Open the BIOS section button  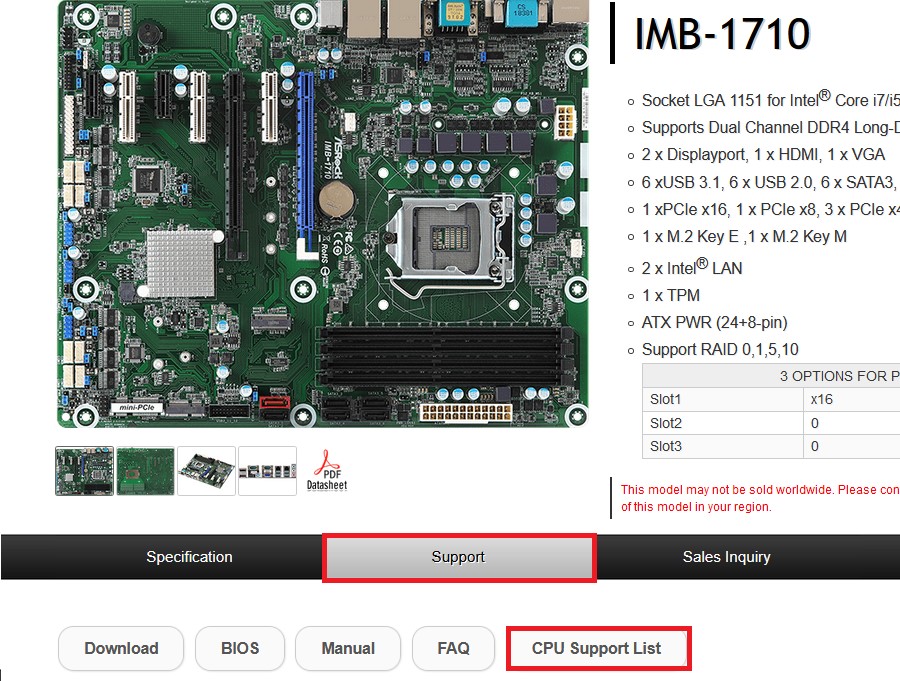click(x=240, y=648)
